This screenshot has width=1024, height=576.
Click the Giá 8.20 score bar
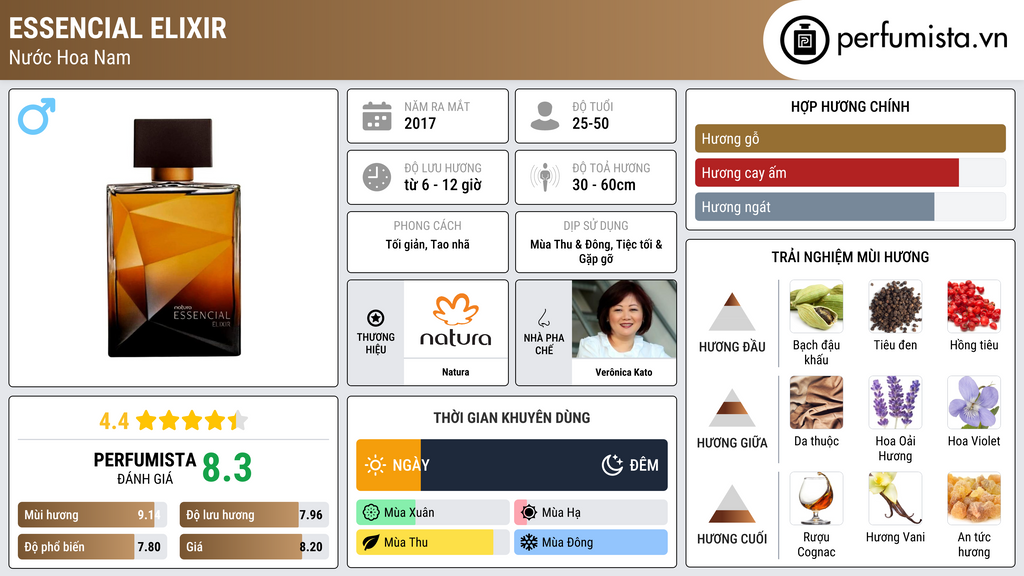(x=254, y=547)
